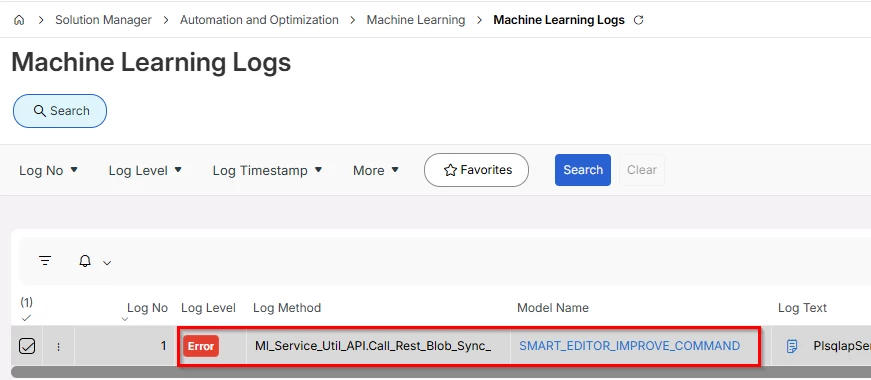
Task: Expand the Log No filter dropdown
Action: click(x=48, y=170)
